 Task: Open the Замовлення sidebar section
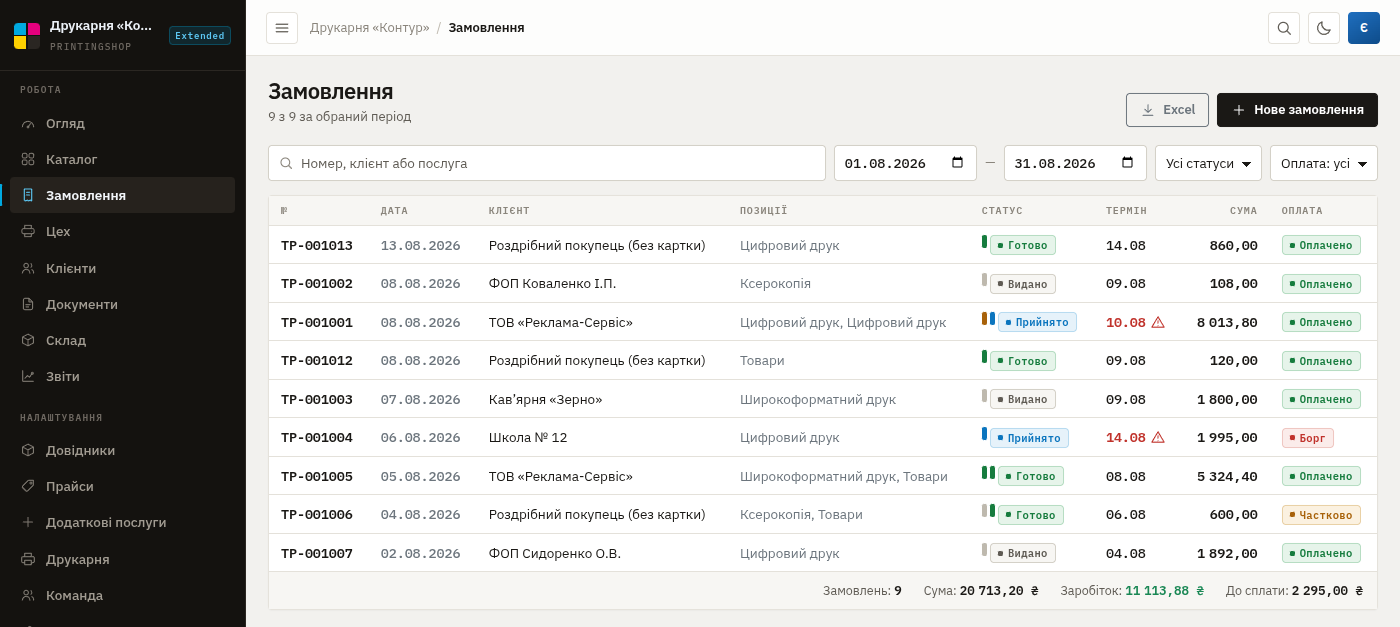click(122, 195)
